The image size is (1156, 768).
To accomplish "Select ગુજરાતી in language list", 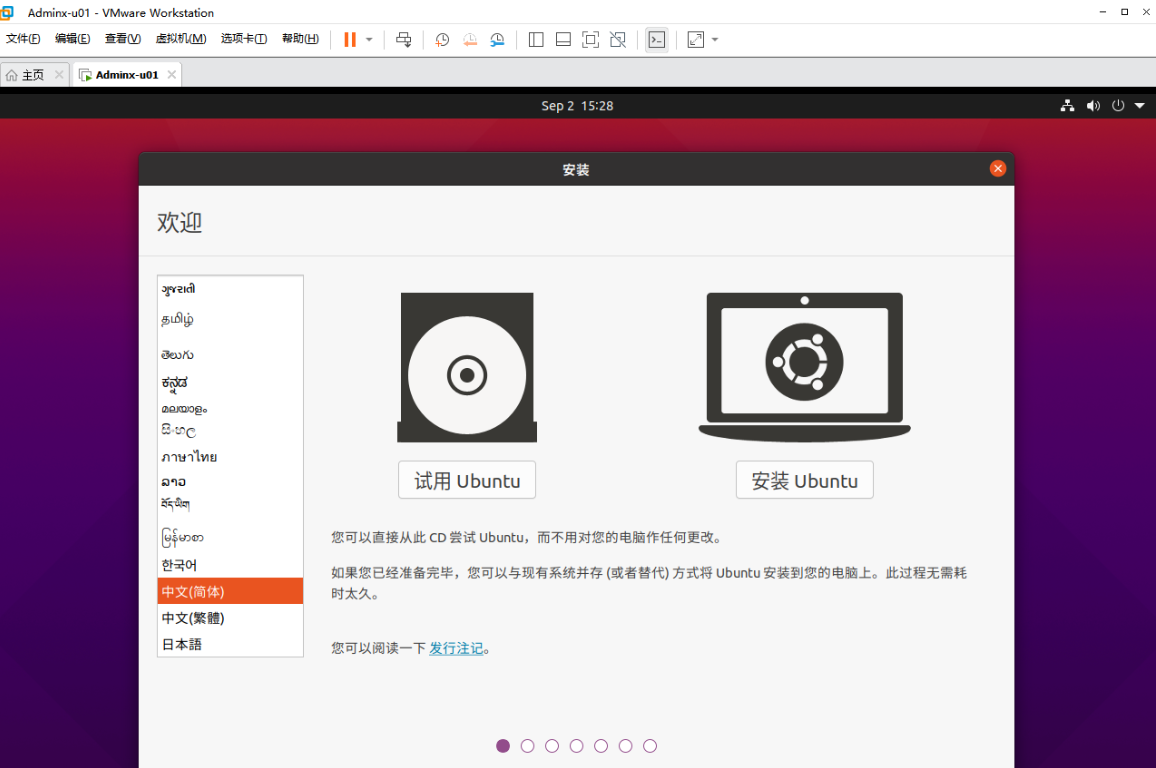I will pyautogui.click(x=230, y=289).
